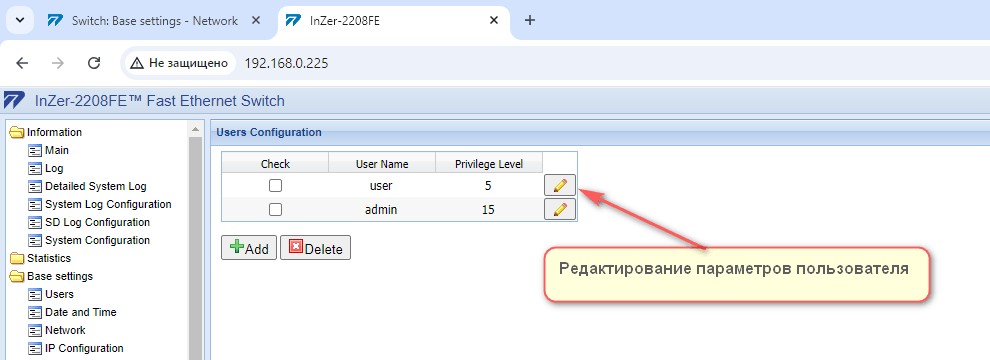
Task: Open a new browser tab
Action: coord(530,20)
